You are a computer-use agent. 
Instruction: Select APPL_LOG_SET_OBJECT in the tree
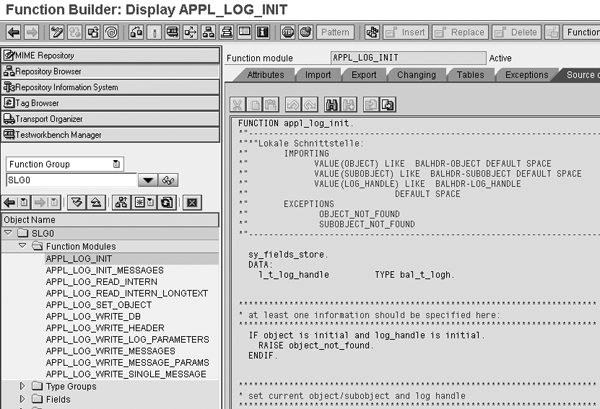(x=98, y=305)
